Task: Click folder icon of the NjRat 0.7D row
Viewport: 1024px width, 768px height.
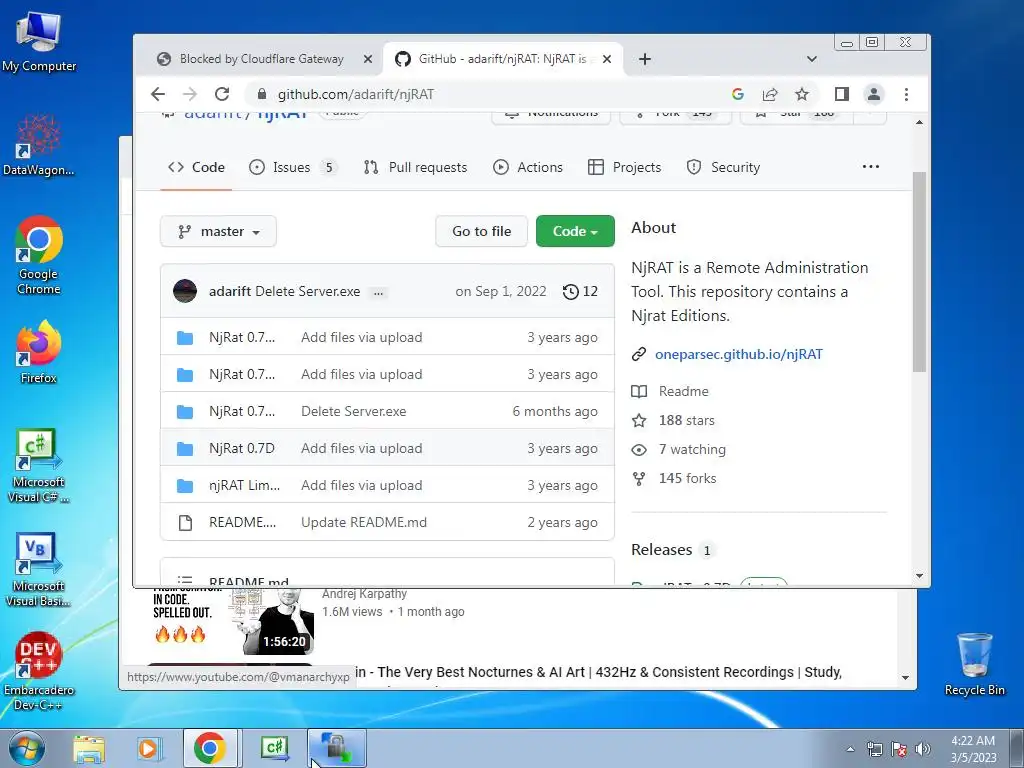Action: [x=185, y=449]
